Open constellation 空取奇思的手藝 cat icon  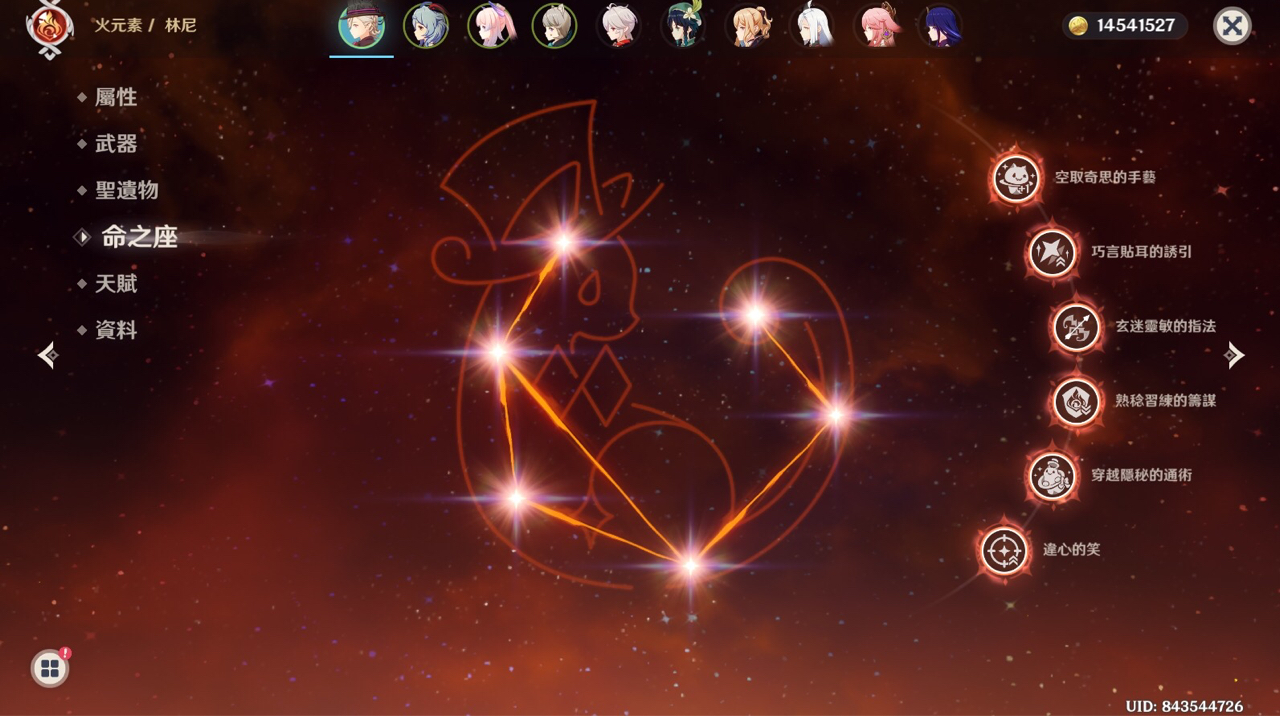(1016, 179)
